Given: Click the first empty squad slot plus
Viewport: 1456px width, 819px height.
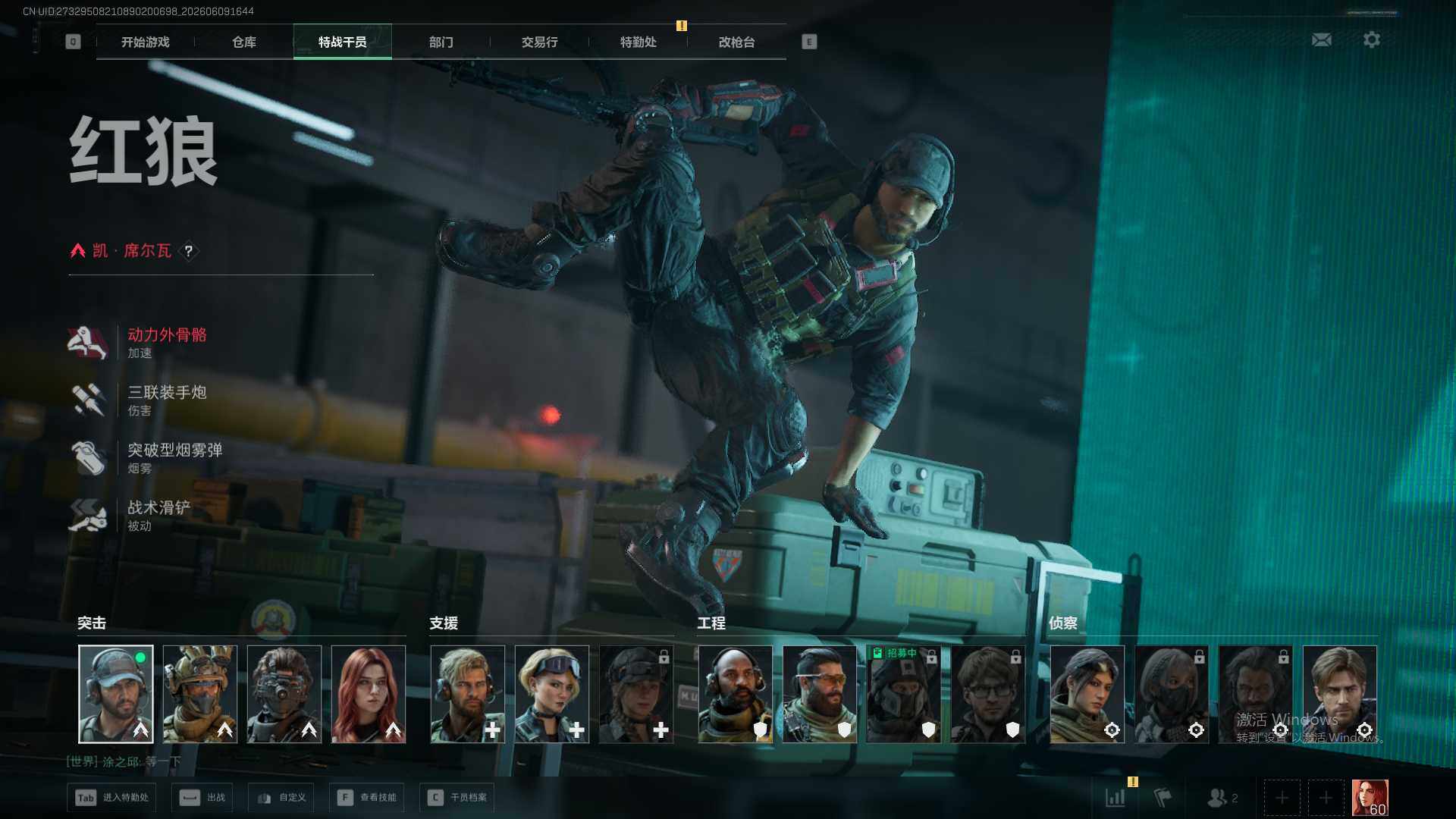Looking at the screenshot, I should [x=1282, y=798].
